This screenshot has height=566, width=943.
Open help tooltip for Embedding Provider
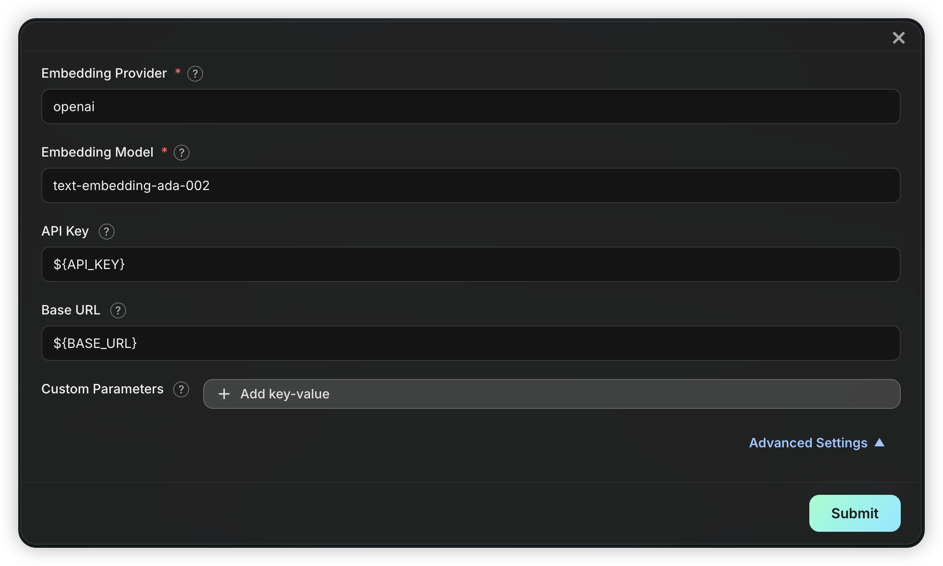coord(195,73)
